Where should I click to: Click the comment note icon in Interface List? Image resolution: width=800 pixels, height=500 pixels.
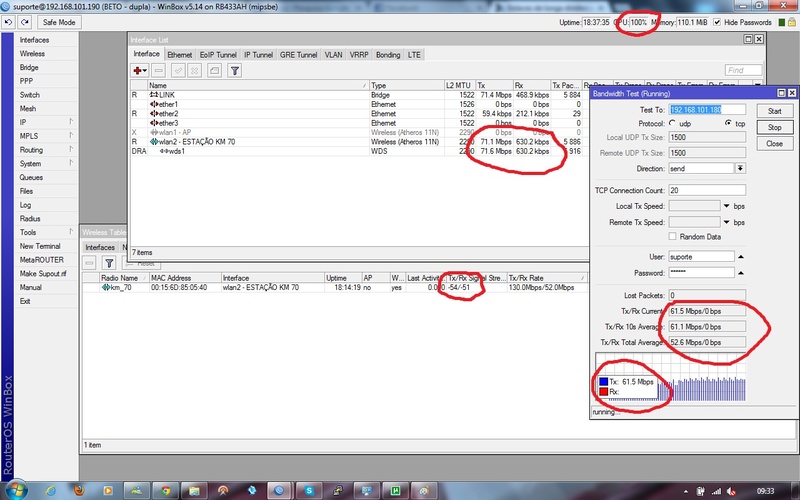point(214,70)
